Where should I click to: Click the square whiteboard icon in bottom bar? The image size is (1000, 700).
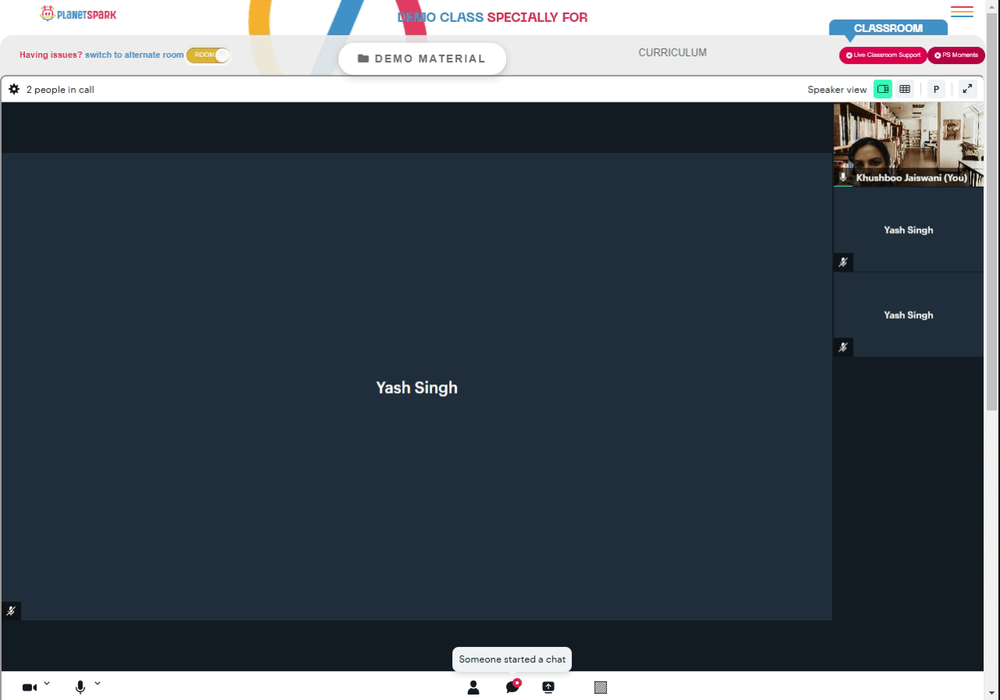point(600,687)
